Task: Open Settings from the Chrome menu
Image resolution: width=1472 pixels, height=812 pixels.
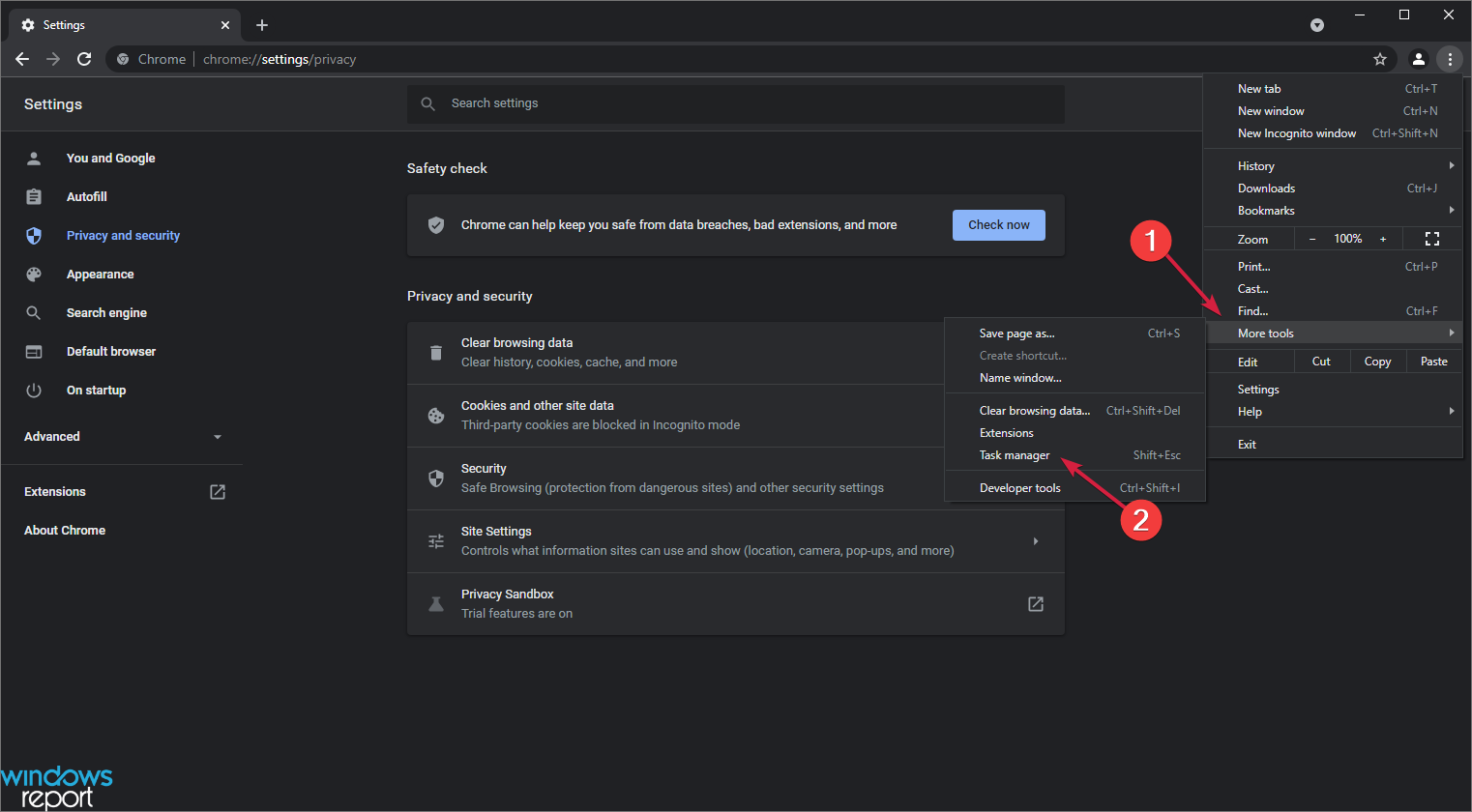Action: click(1334, 390)
